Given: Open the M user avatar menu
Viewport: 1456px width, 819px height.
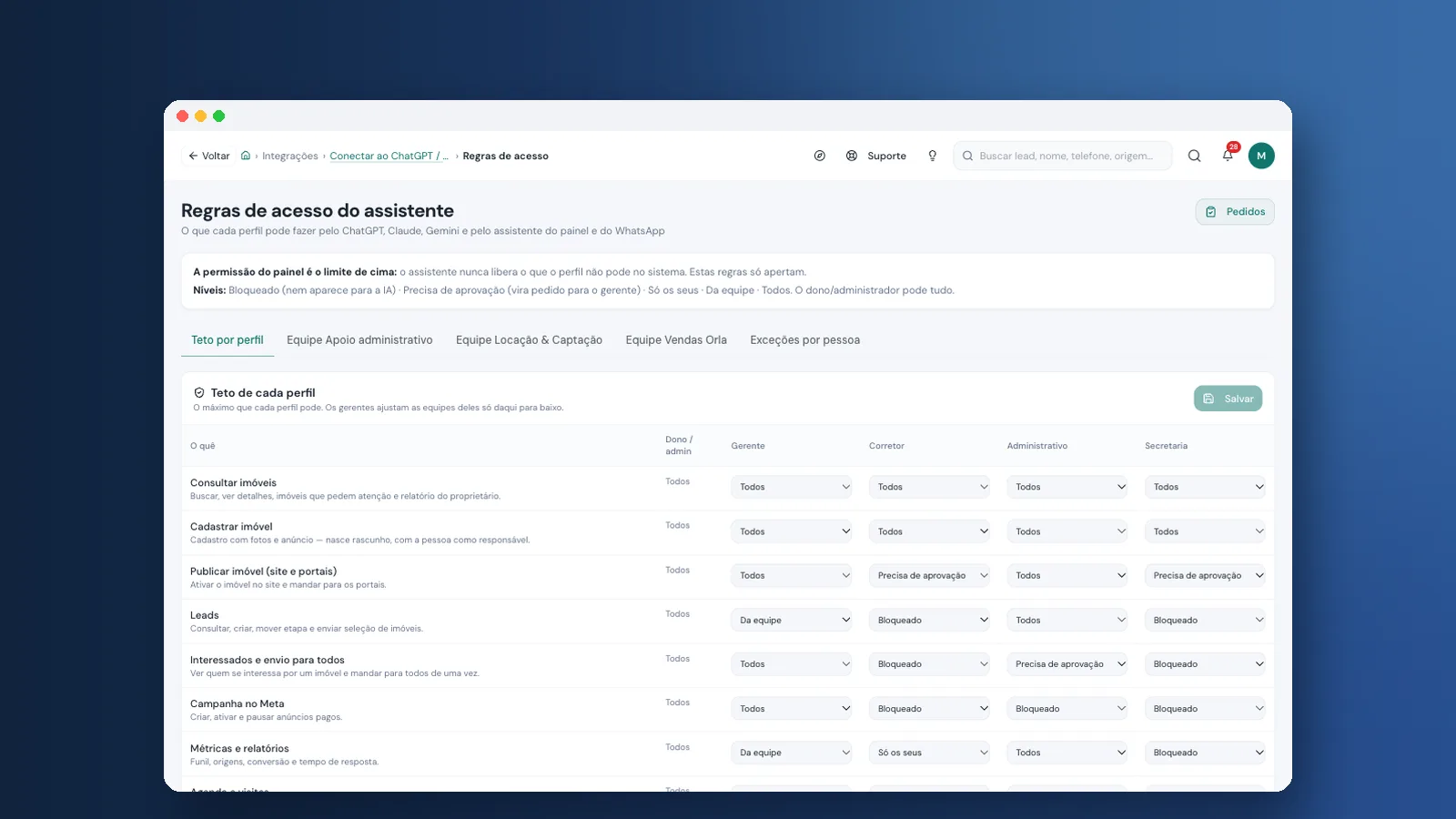Looking at the screenshot, I should pos(1261,156).
